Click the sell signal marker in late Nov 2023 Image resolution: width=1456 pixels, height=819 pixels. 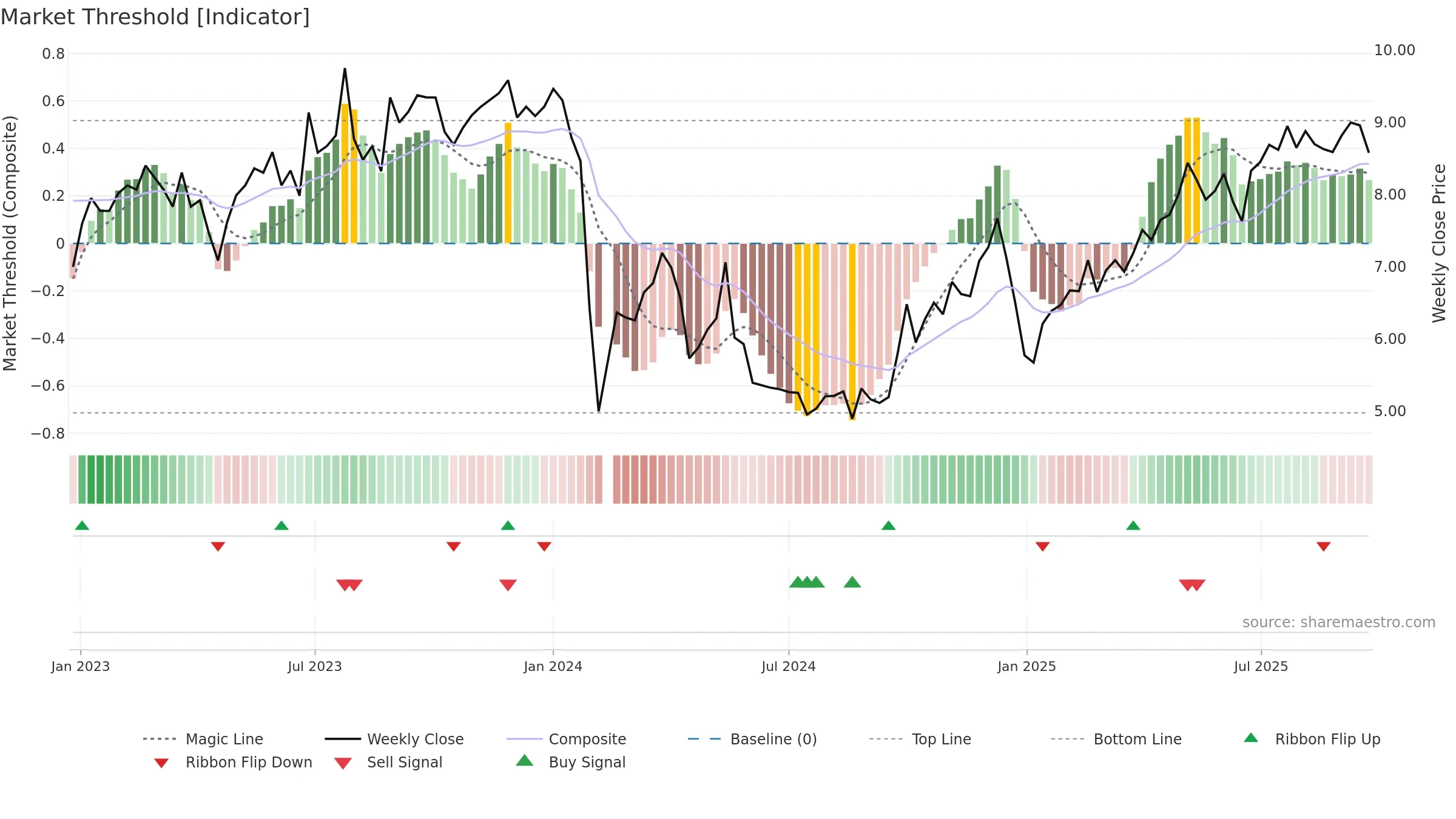(x=508, y=585)
